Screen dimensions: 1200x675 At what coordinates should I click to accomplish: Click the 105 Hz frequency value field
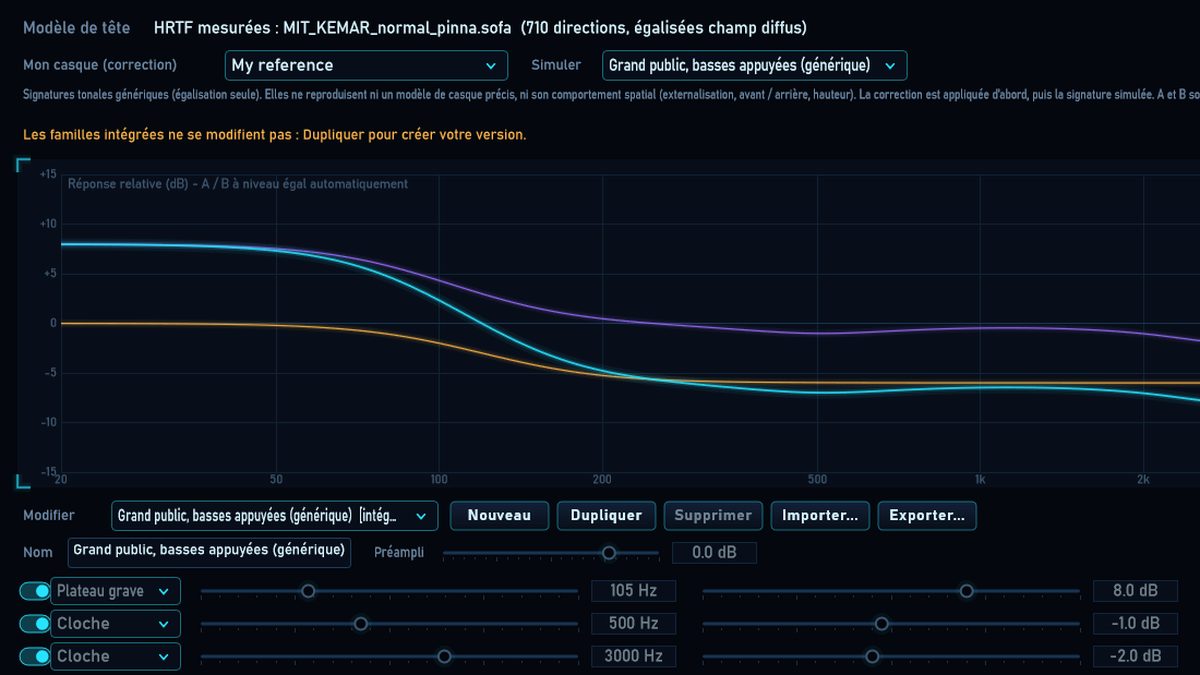click(x=634, y=591)
